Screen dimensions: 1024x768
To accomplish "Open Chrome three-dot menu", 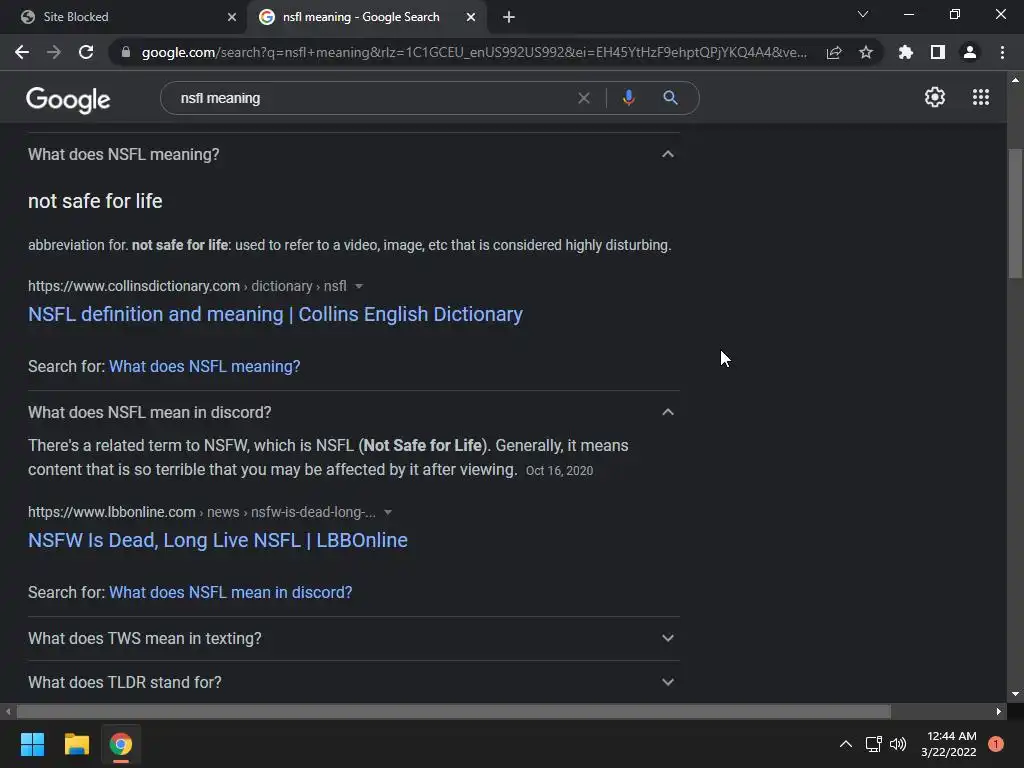I will (1002, 52).
